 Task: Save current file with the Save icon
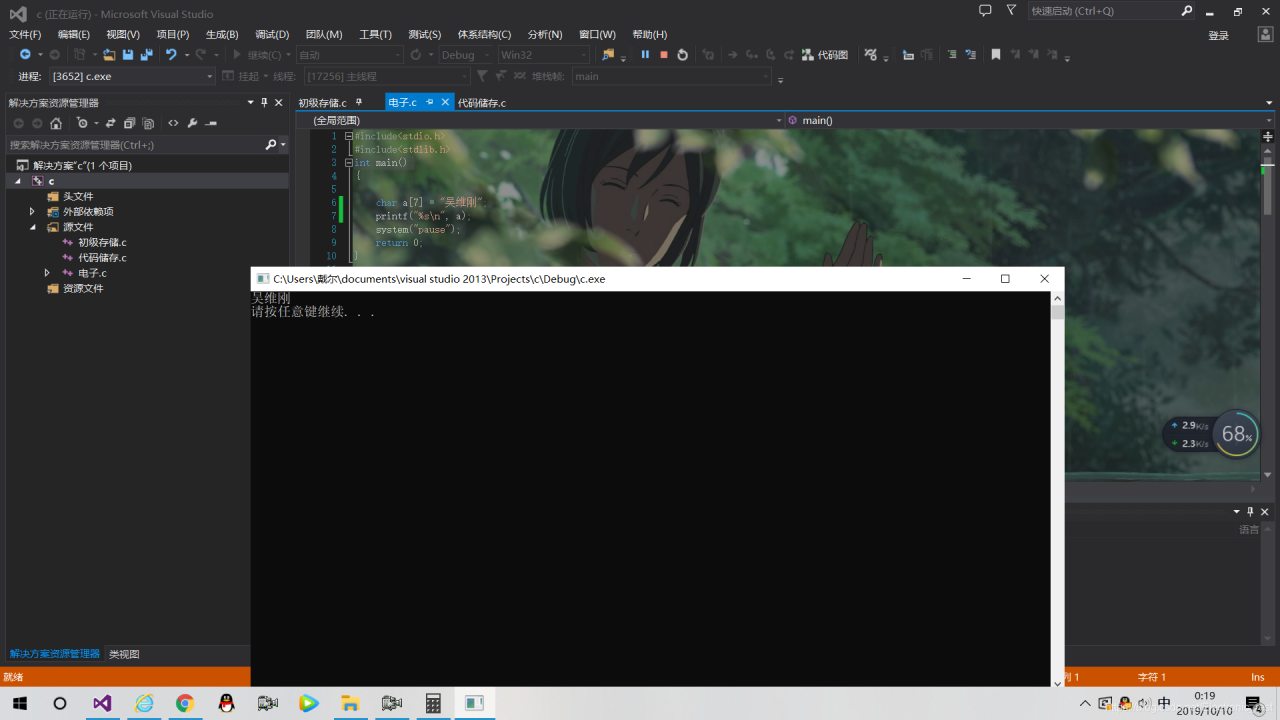[128, 55]
